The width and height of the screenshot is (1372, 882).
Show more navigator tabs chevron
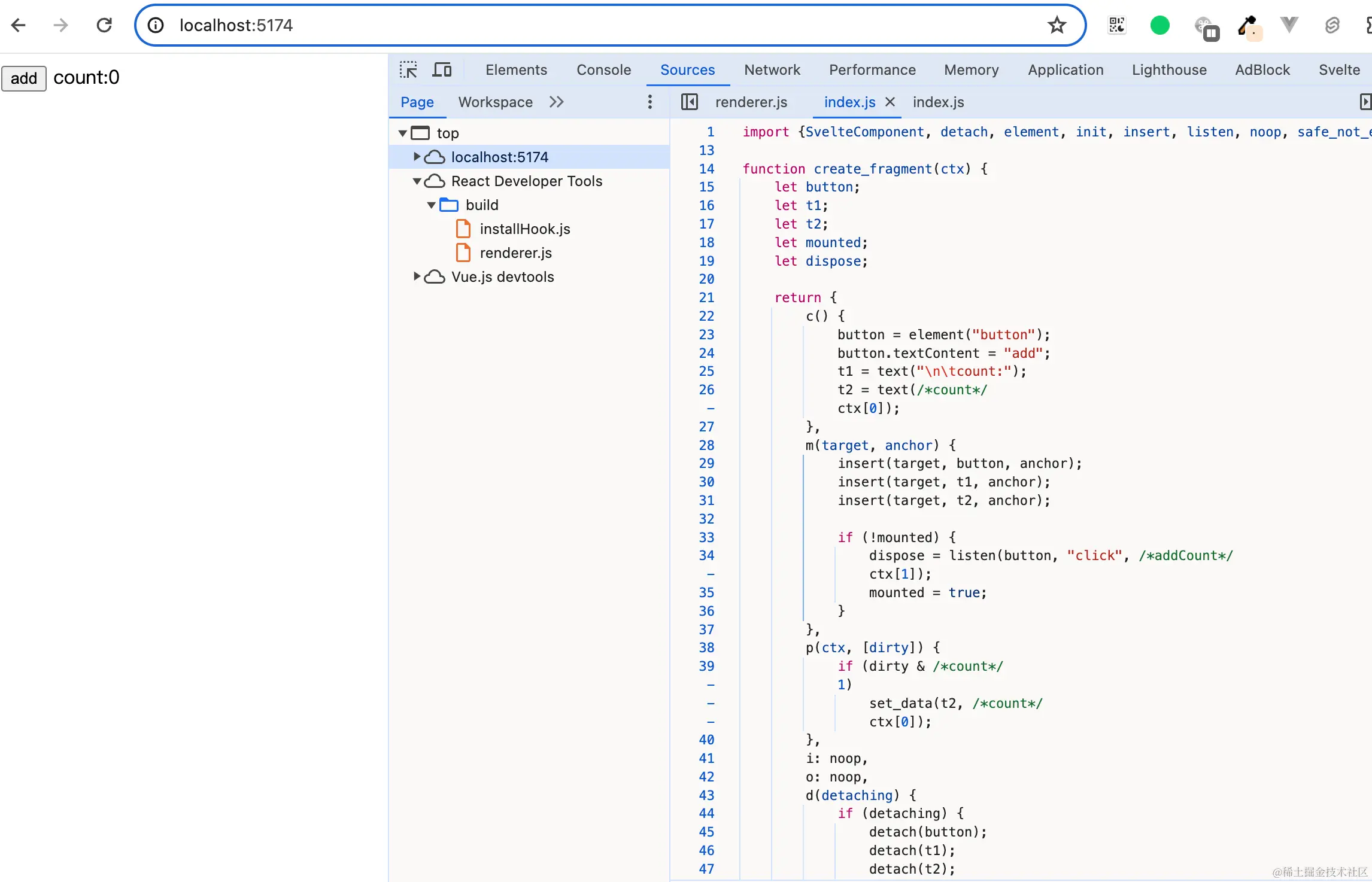(557, 102)
